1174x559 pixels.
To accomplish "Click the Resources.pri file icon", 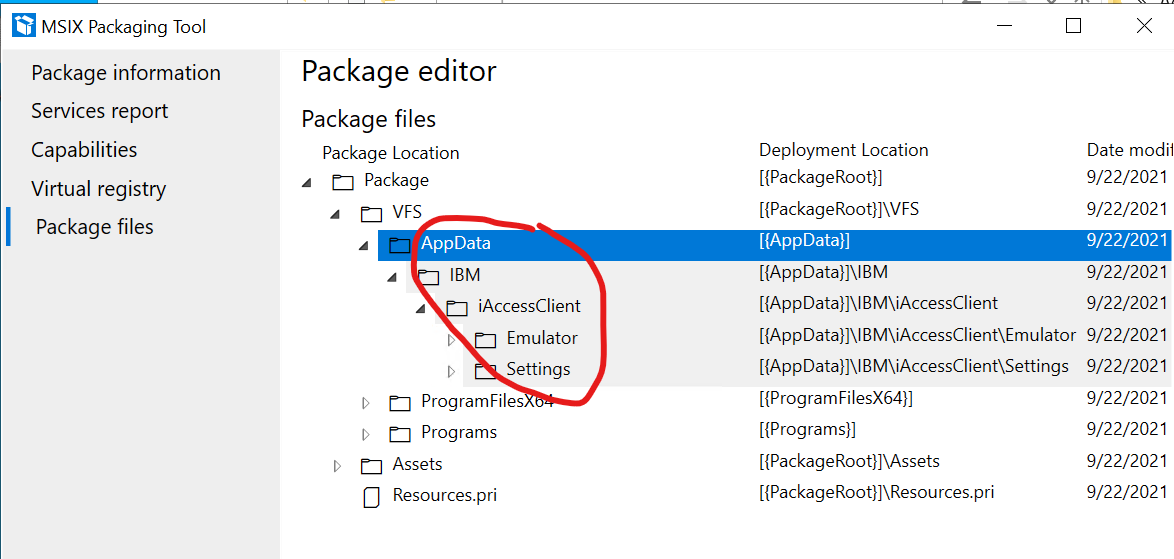I will coord(372,497).
